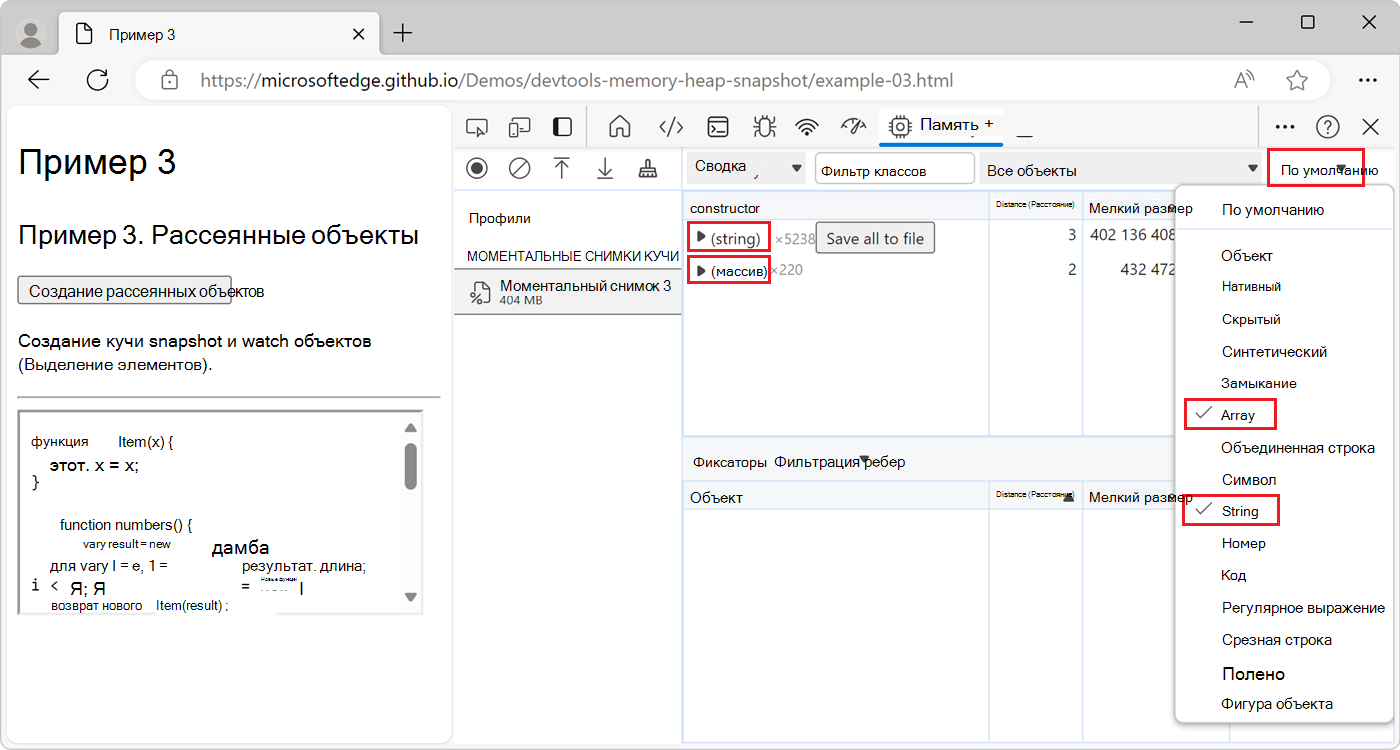The height and width of the screenshot is (750, 1400).
Task: Enable the Символ filter option
Action: click(1247, 480)
